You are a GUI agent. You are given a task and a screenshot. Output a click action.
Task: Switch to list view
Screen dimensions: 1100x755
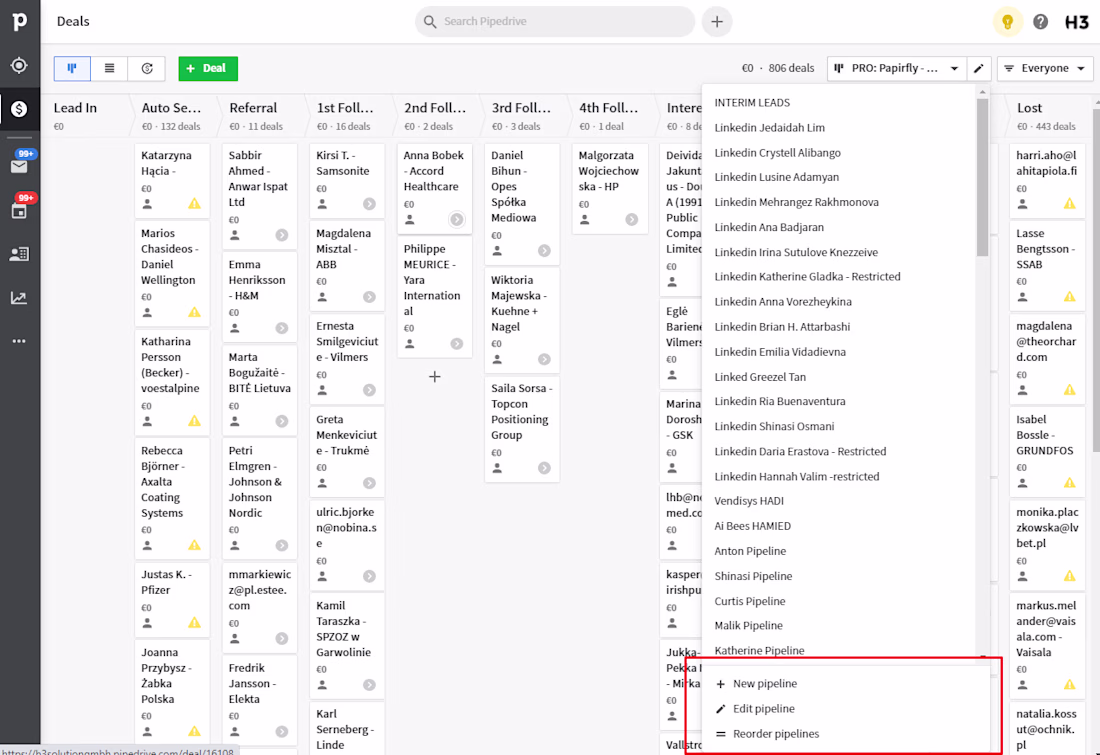[109, 69]
